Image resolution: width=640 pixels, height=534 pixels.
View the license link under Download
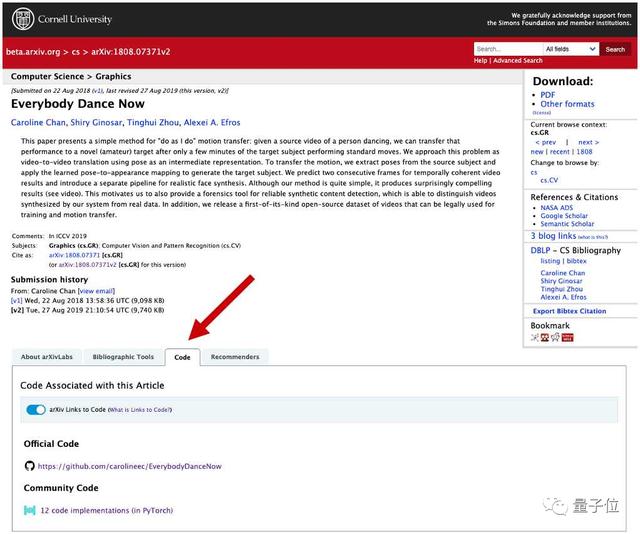542,113
